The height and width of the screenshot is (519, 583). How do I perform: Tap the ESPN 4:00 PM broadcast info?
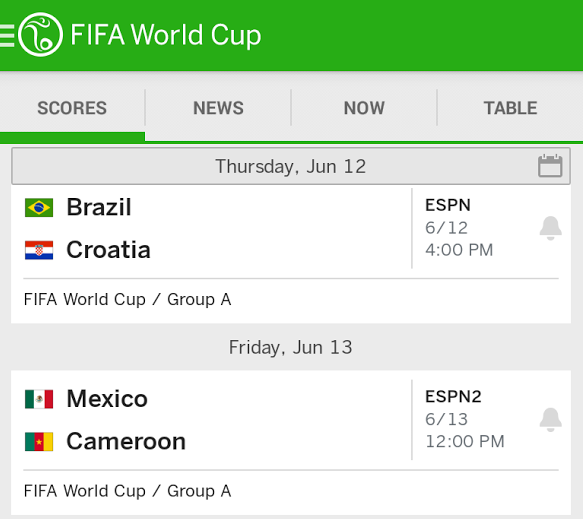(459, 228)
